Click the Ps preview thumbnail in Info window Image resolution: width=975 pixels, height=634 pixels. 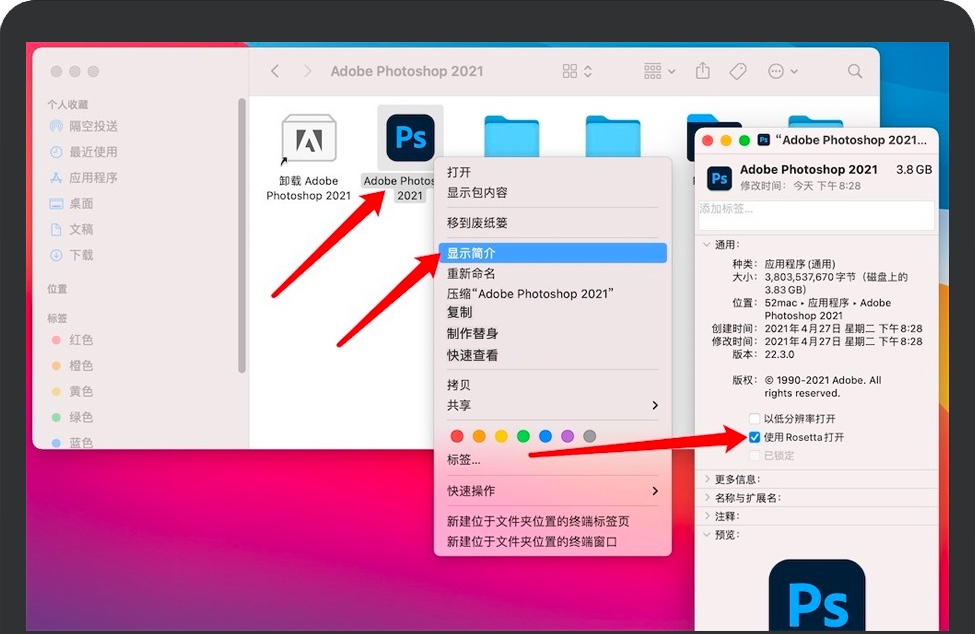point(816,595)
